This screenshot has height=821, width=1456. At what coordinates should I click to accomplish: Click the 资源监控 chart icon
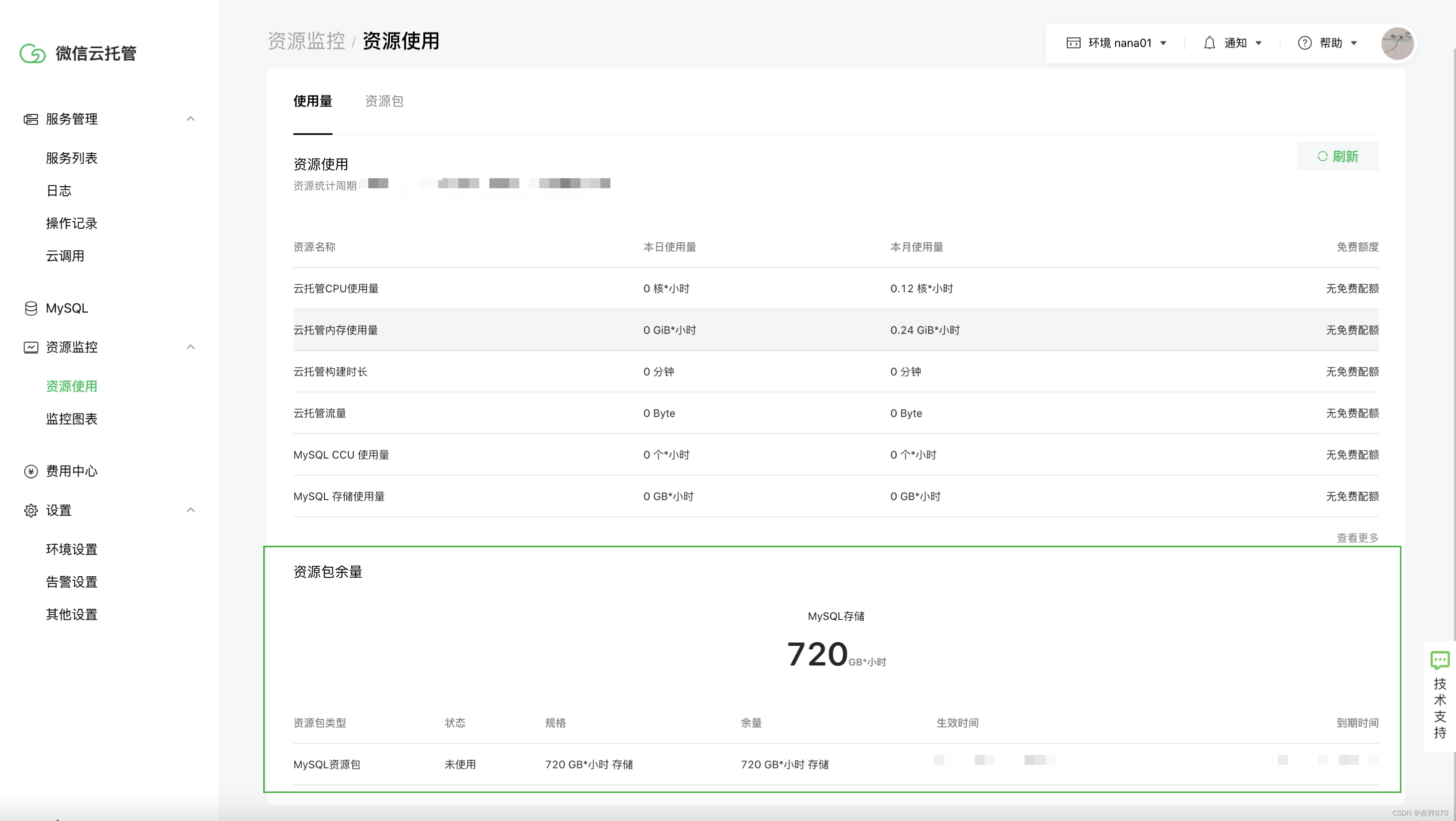click(x=31, y=347)
